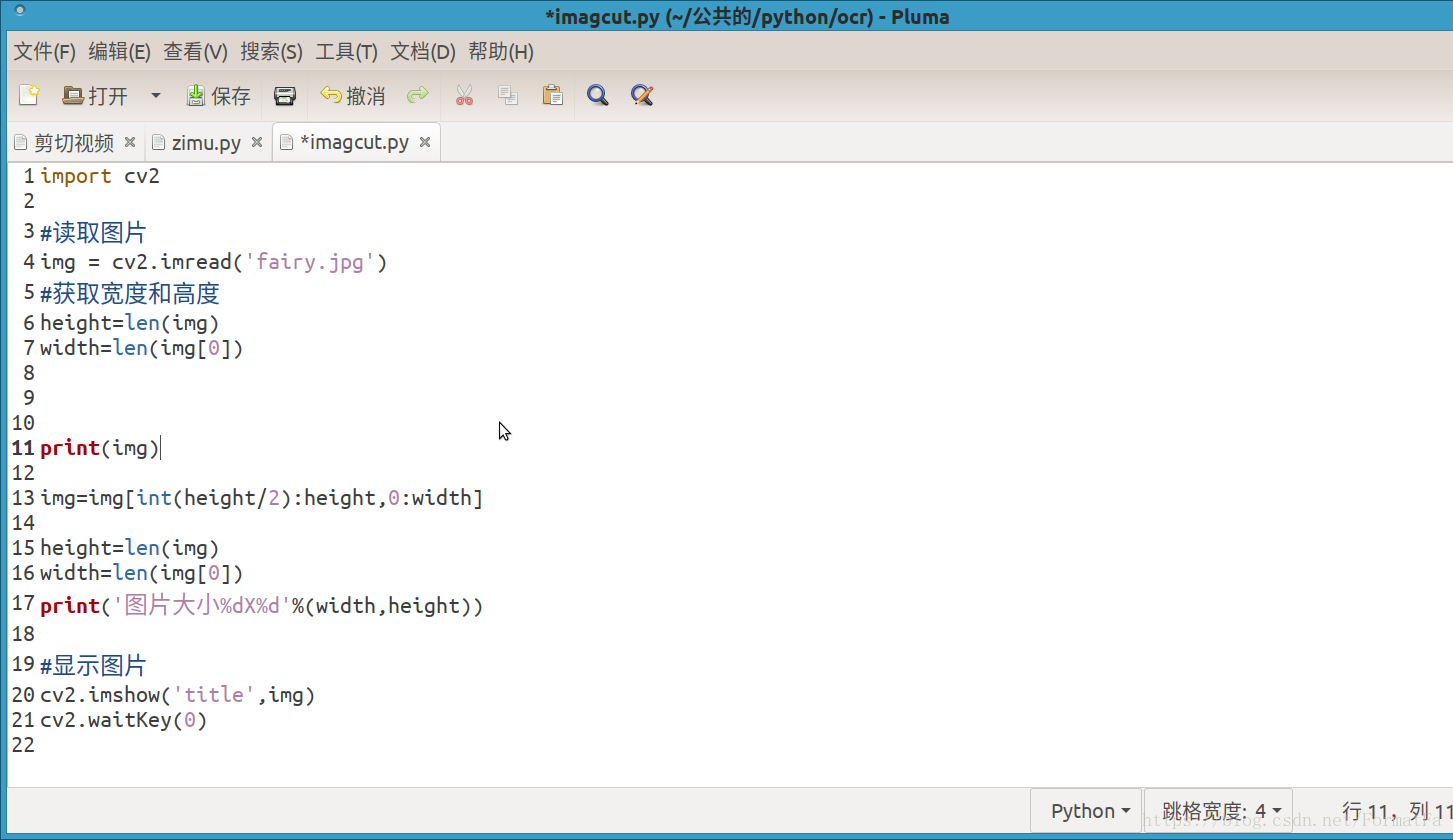Close the *imagcut.py tab
This screenshot has height=840, width=1453.
[x=425, y=143]
